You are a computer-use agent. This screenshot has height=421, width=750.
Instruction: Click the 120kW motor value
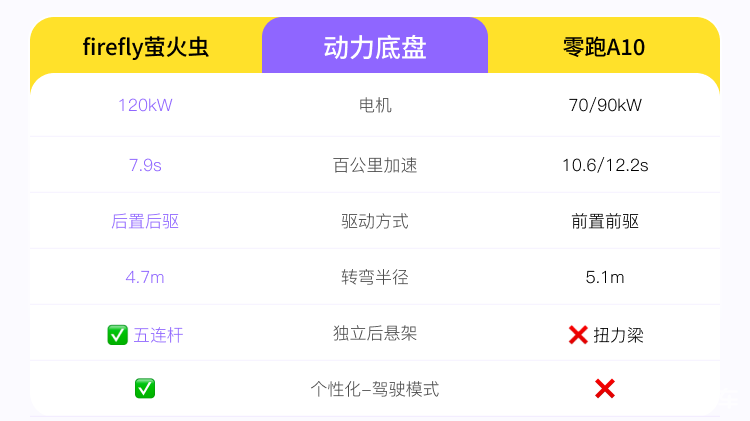click(x=145, y=105)
